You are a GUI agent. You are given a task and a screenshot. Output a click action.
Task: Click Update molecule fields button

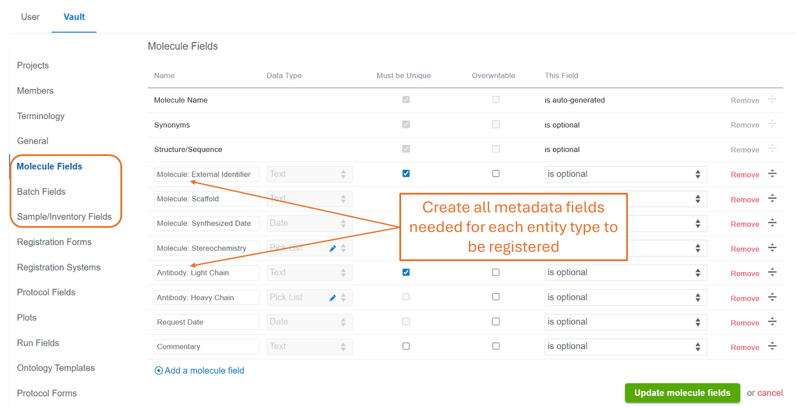pos(682,393)
